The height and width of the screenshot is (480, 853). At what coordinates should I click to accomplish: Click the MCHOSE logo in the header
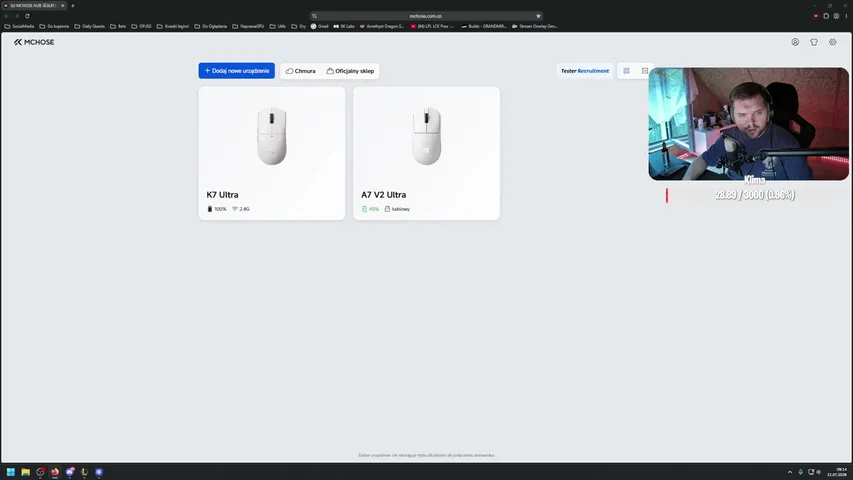pyautogui.click(x=34, y=42)
